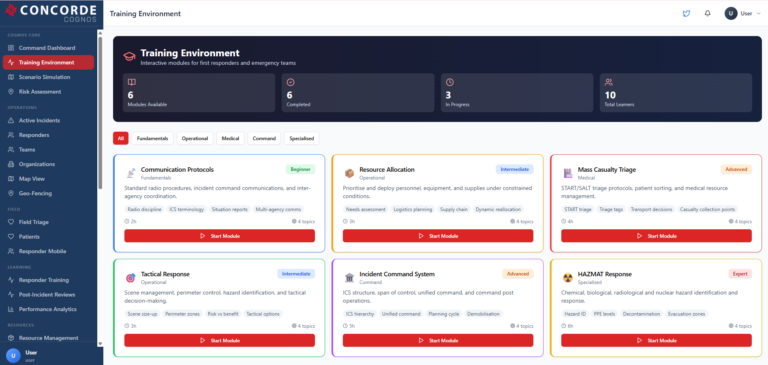Click the Patients heart icon
This screenshot has height=365, width=768.
pos(11,237)
